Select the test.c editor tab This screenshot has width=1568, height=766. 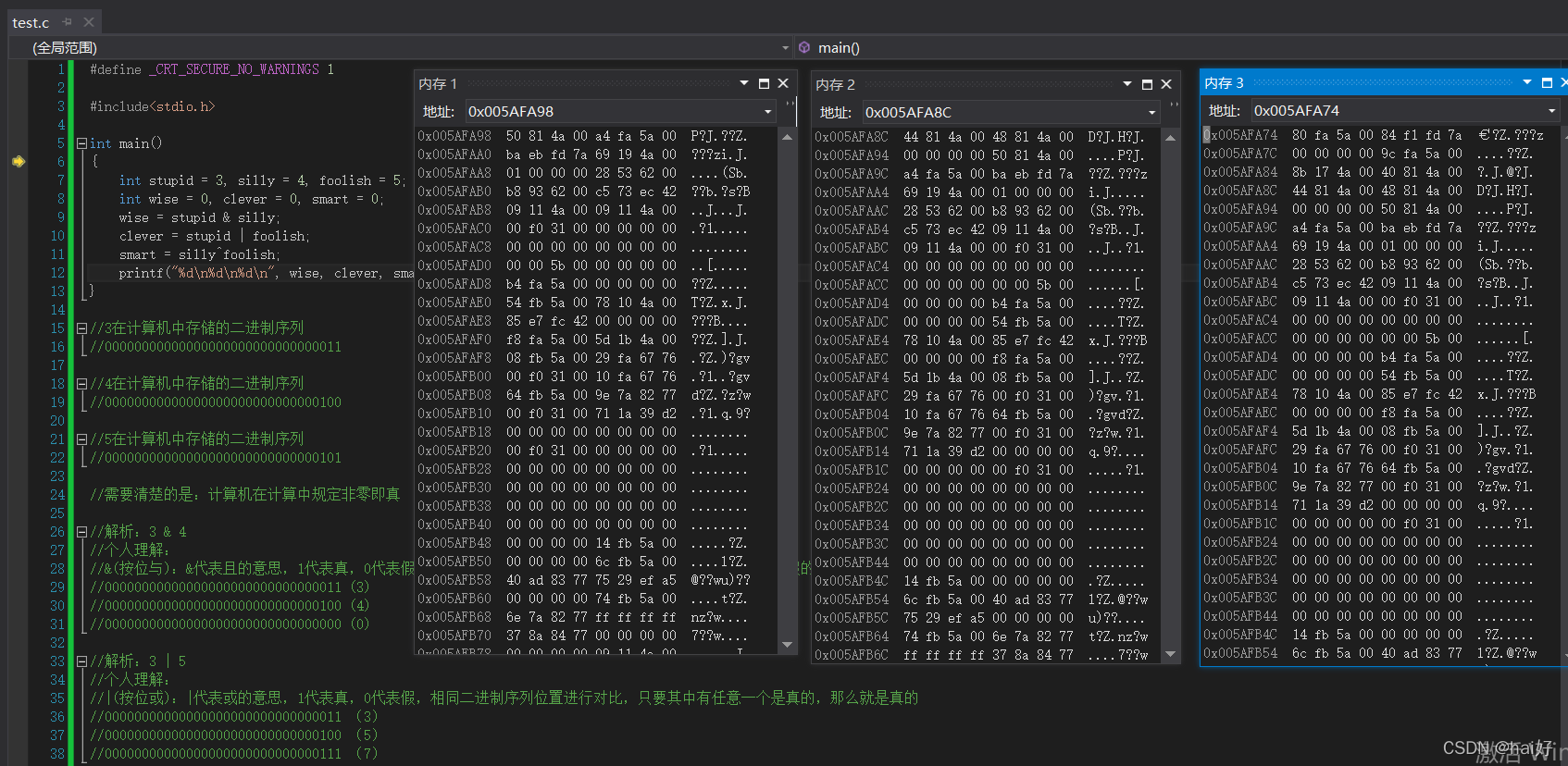[31, 22]
